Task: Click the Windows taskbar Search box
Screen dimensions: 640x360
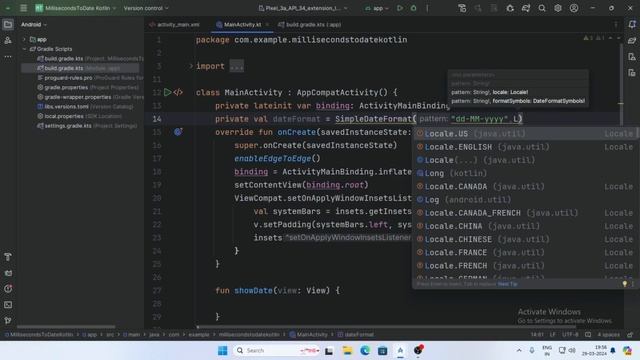Action: point(276,351)
